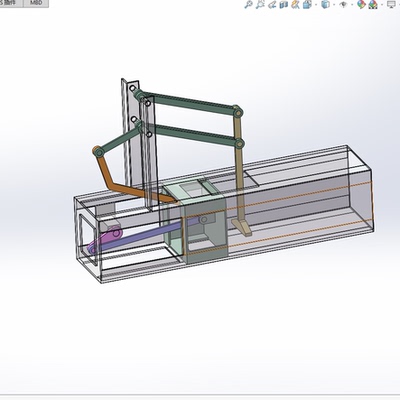Expand the Hide/Show Items dropdown arrow
This screenshot has height=400, width=400.
click(x=352, y=5)
